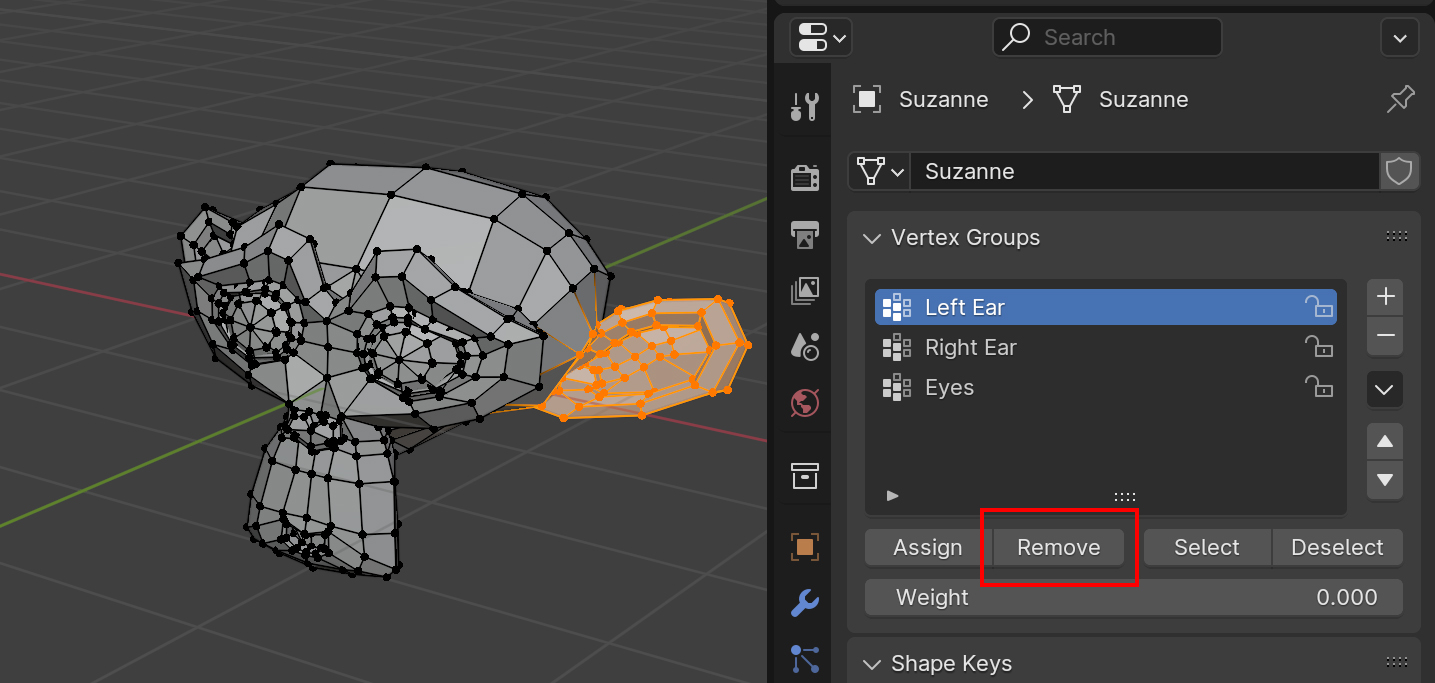Click the Deselect button
This screenshot has height=683, width=1435.
tap(1338, 547)
